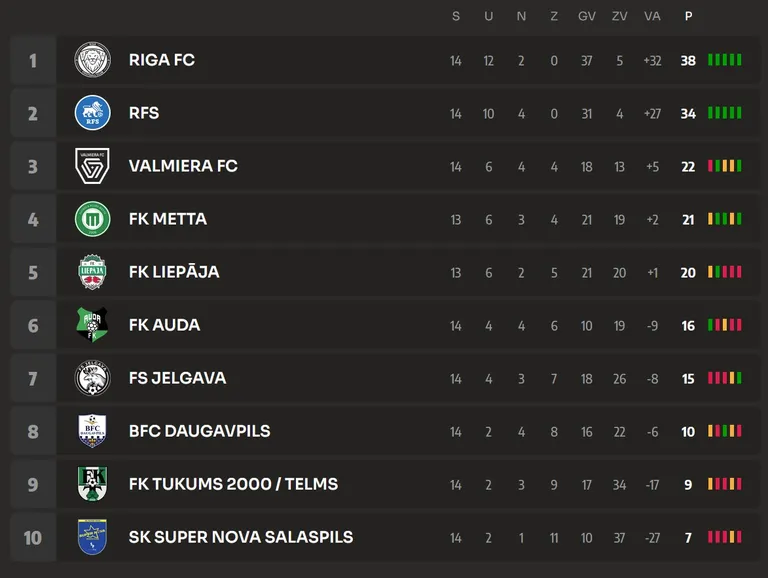This screenshot has width=768, height=578.
Task: Open the FK Liepāja crest icon
Action: 92,272
